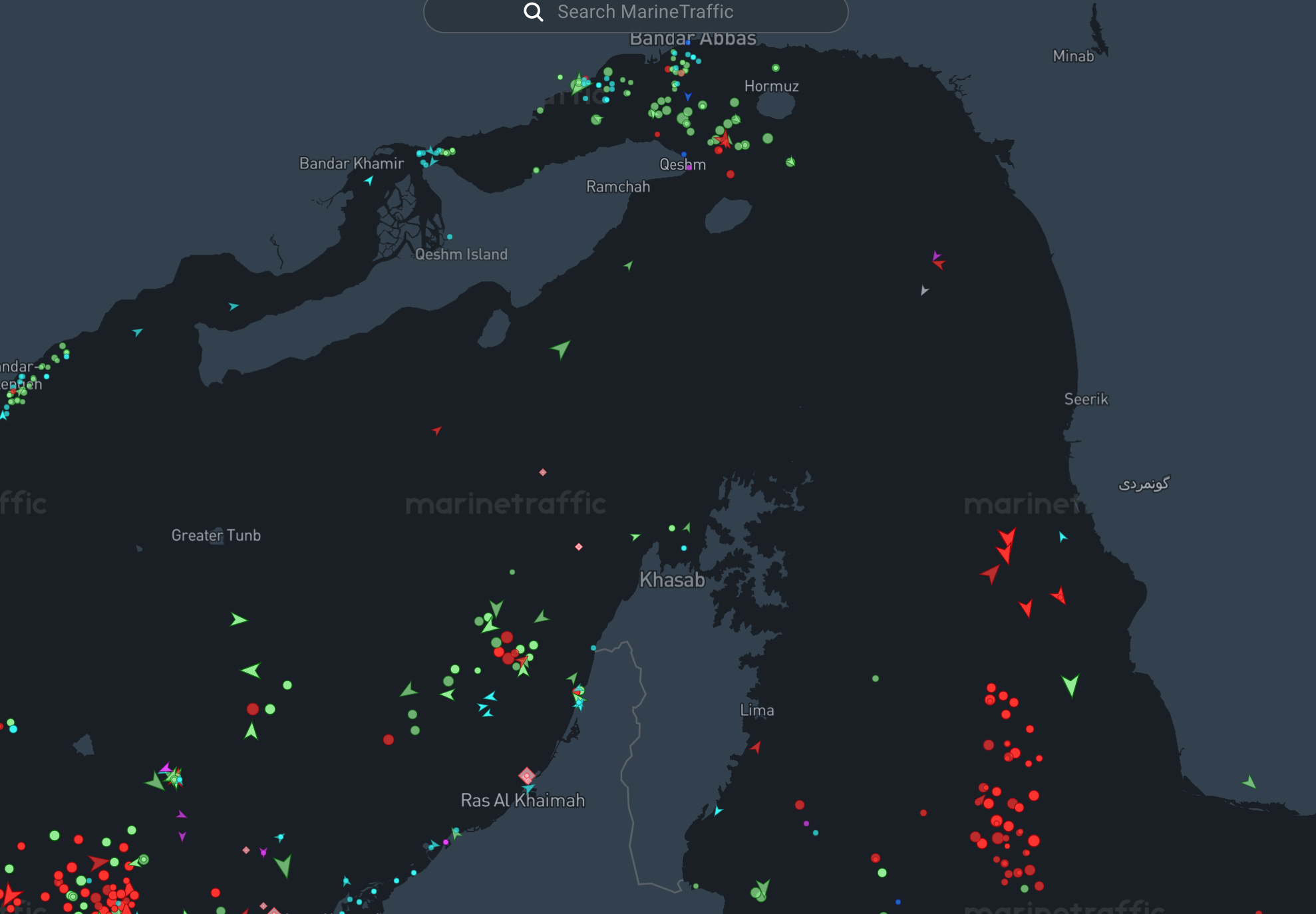Click the Khasab map label

672,580
